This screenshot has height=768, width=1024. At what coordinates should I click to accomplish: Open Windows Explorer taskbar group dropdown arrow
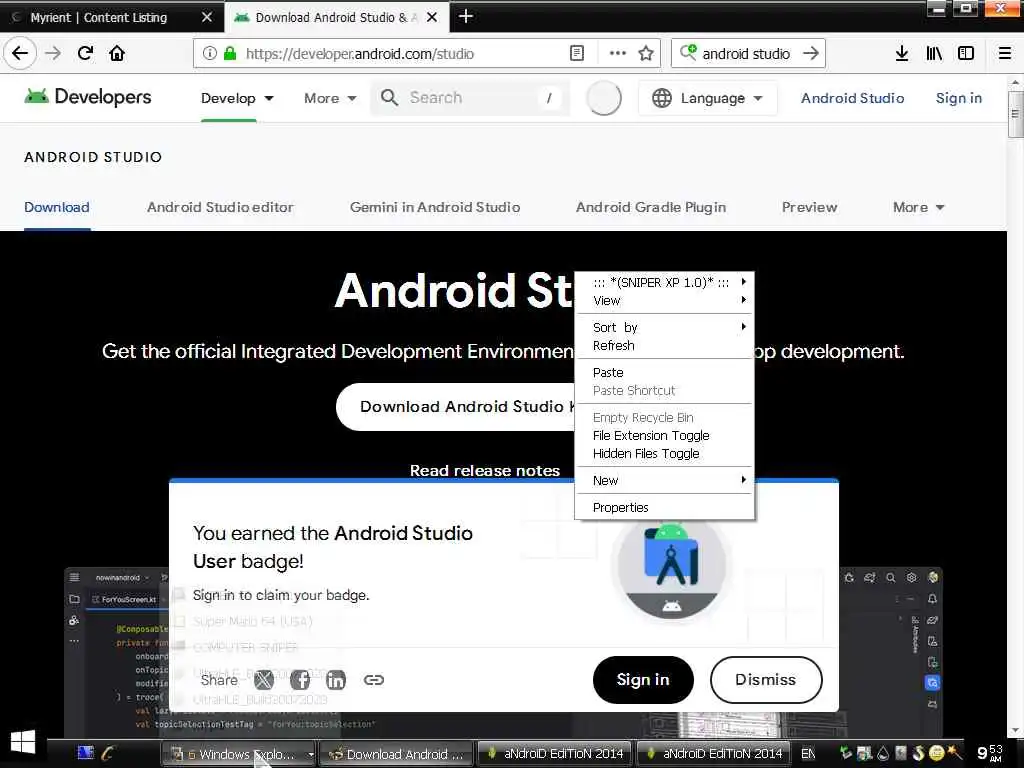pyautogui.click(x=311, y=754)
